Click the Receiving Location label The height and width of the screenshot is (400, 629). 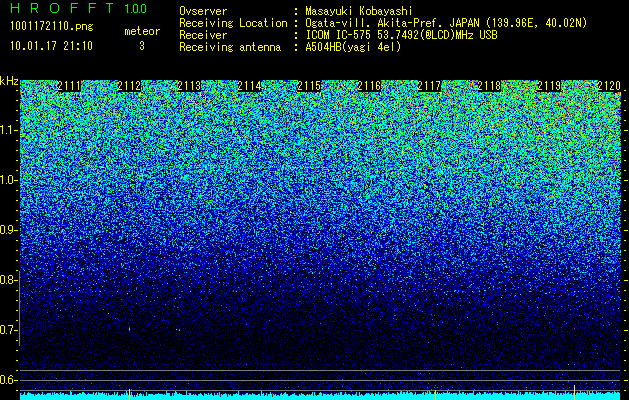(233, 23)
